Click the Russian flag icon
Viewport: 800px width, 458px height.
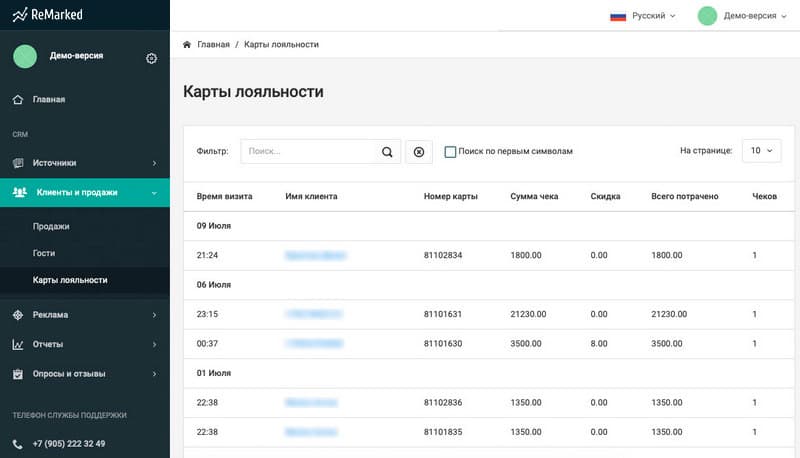point(618,16)
